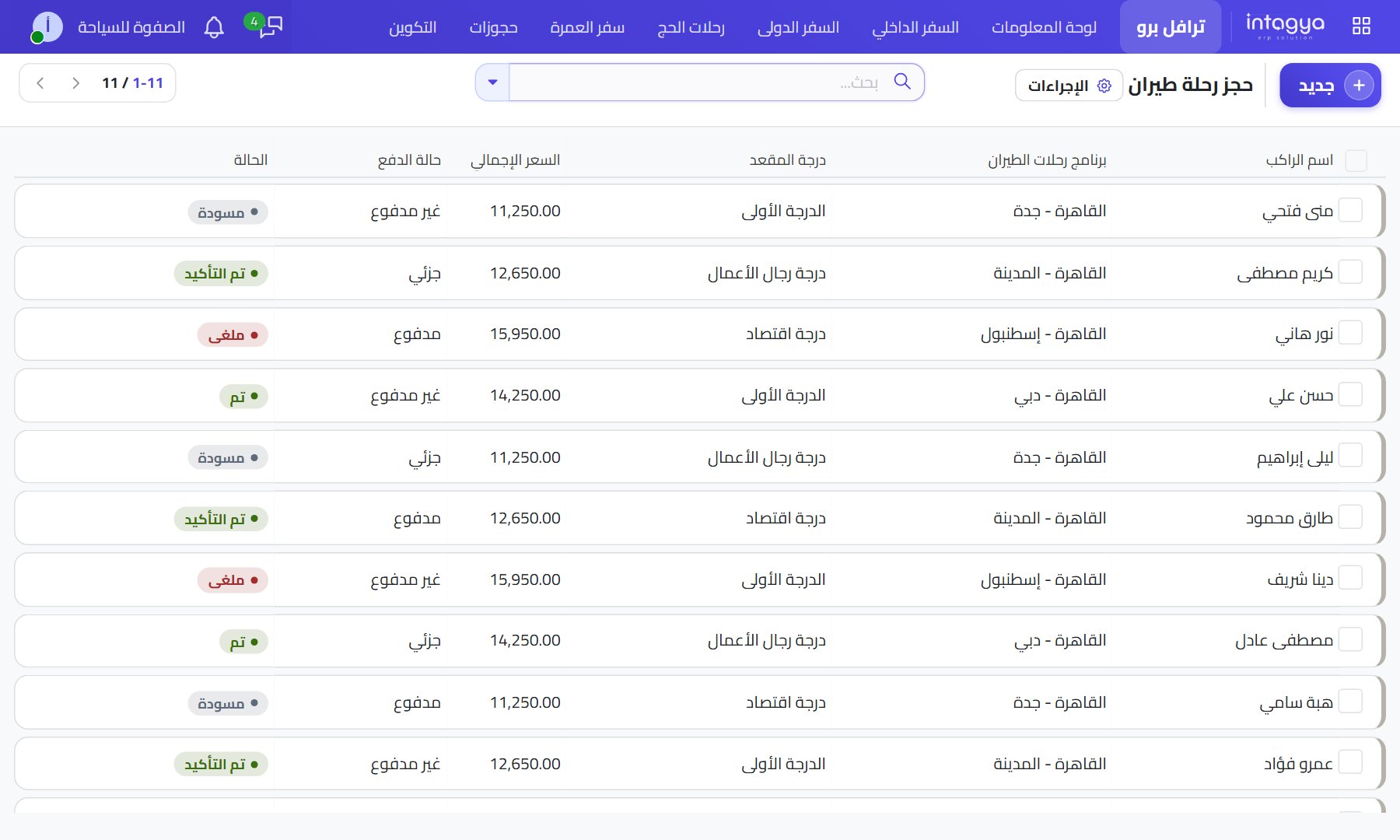Select checkbox for منى فتحي row
This screenshot has height=840, width=1400.
coord(1351,210)
